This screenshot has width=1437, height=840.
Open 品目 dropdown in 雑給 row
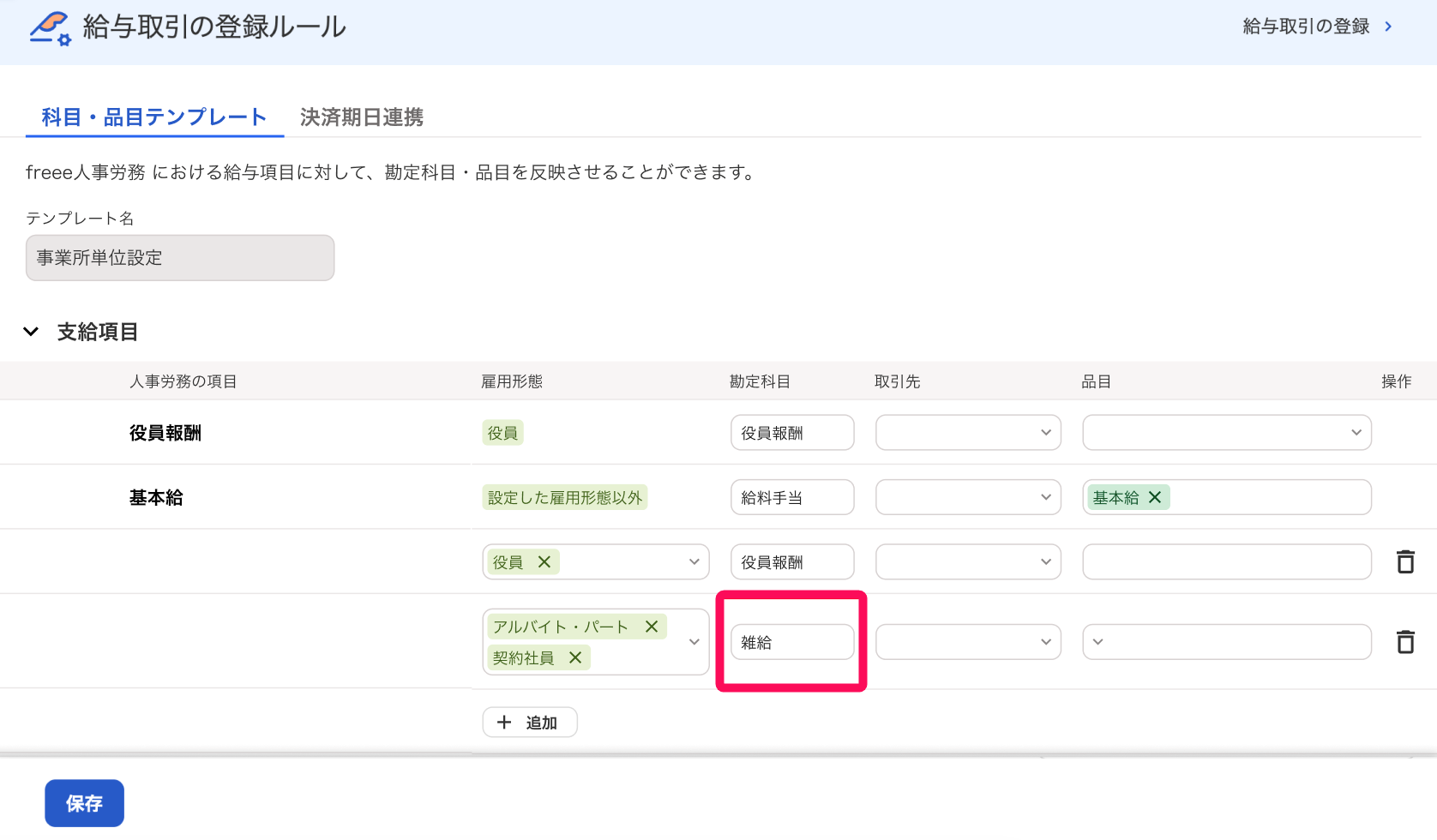pos(1227,642)
